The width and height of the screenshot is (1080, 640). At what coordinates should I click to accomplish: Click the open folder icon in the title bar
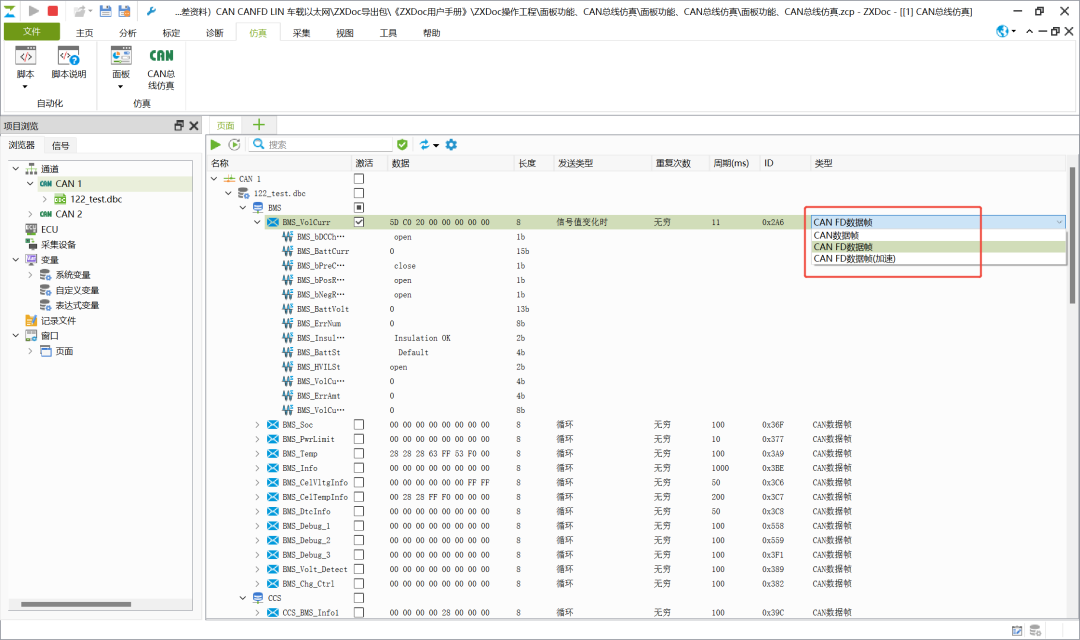pyautogui.click(x=80, y=11)
